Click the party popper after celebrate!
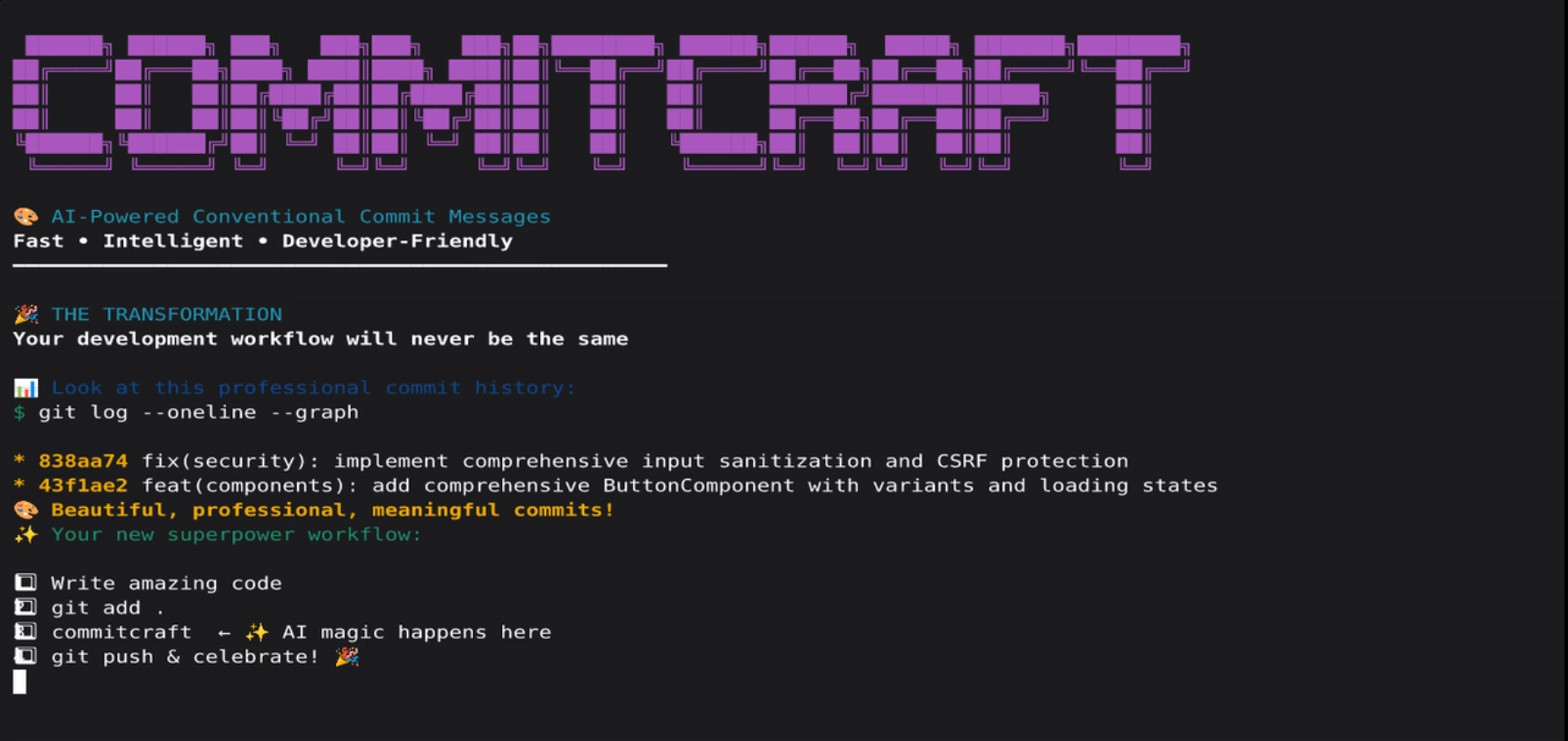The width and height of the screenshot is (1568, 741). coord(346,657)
